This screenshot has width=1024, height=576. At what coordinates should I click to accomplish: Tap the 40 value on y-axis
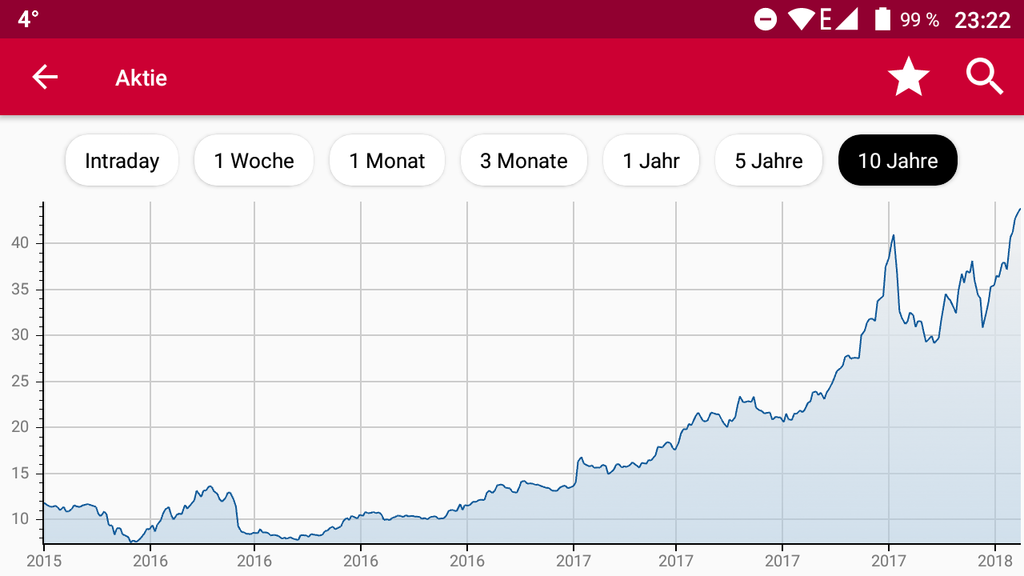click(20, 243)
